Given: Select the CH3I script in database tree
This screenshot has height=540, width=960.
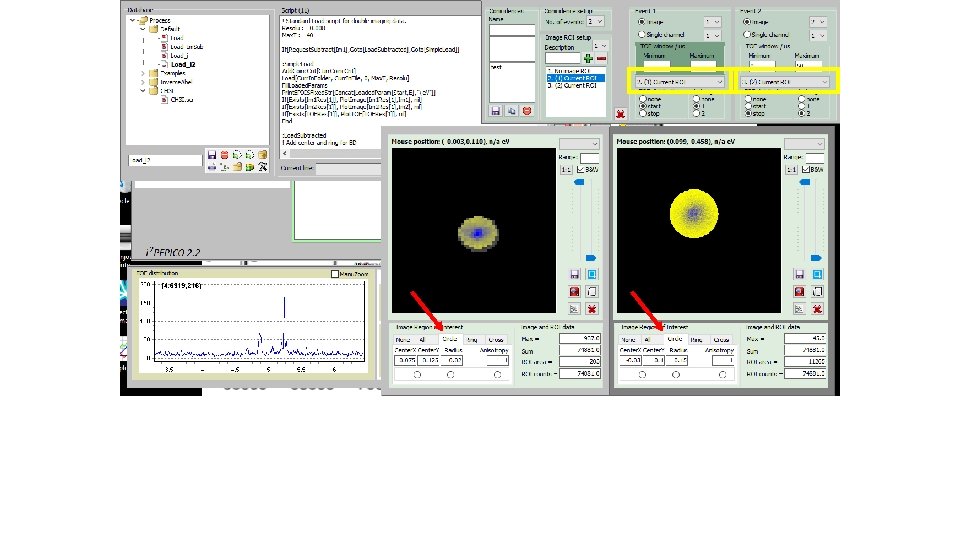Looking at the screenshot, I should 181,99.
